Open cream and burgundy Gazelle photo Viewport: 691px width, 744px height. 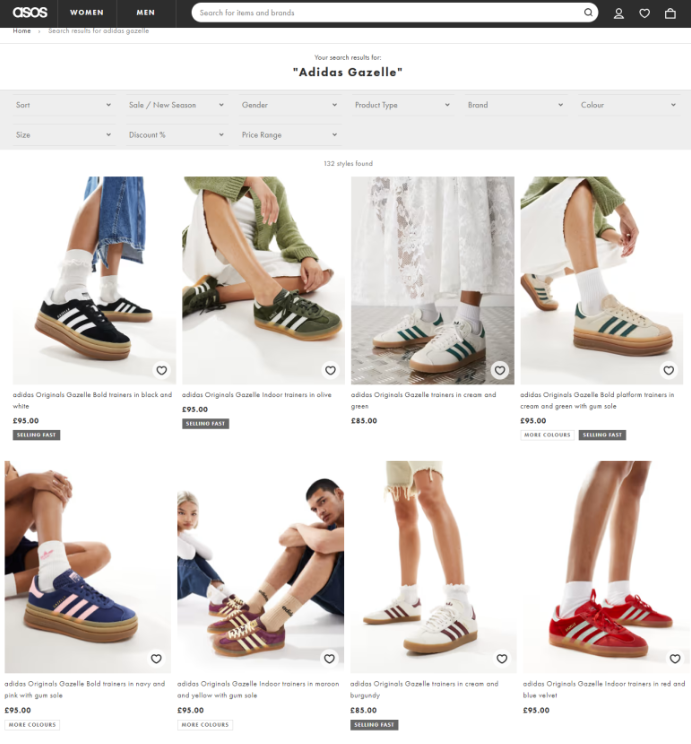[x=433, y=567]
